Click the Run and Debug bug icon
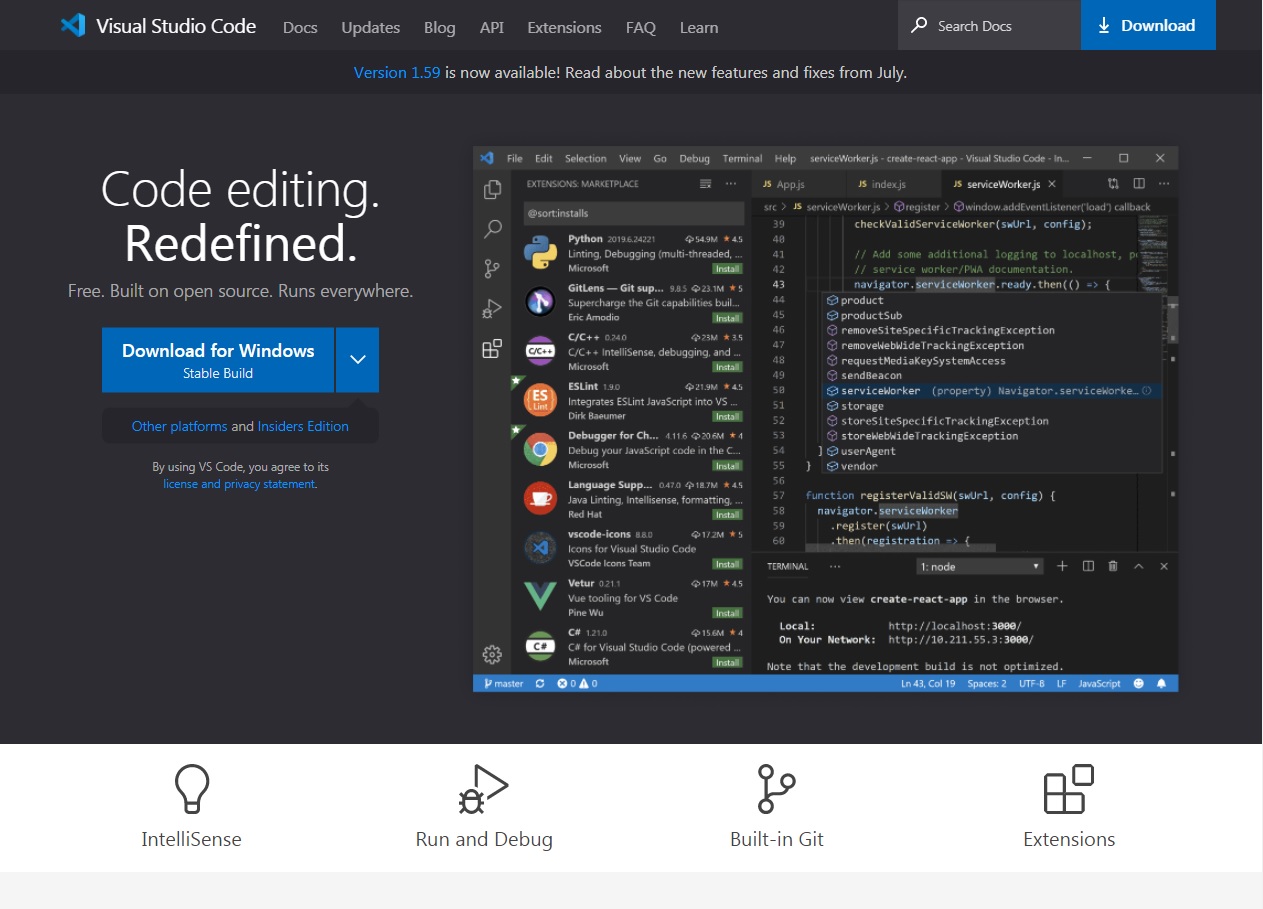Image resolution: width=1263 pixels, height=909 pixels. [484, 789]
